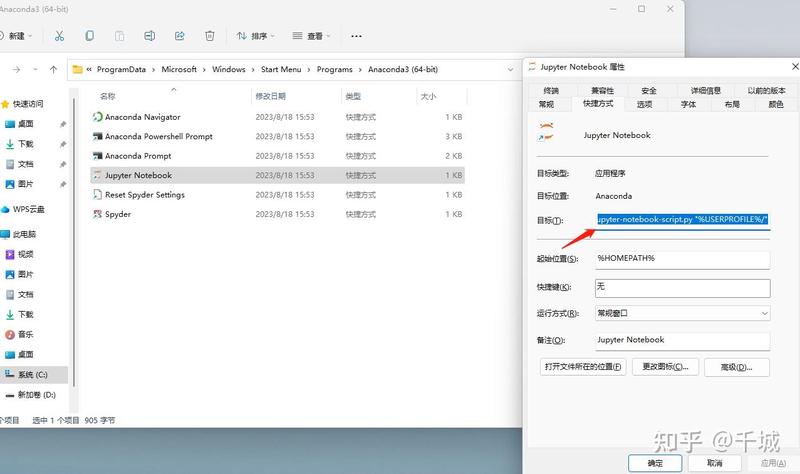Switch to the 终端 tab
The height and width of the screenshot is (474, 800).
pos(551,90)
